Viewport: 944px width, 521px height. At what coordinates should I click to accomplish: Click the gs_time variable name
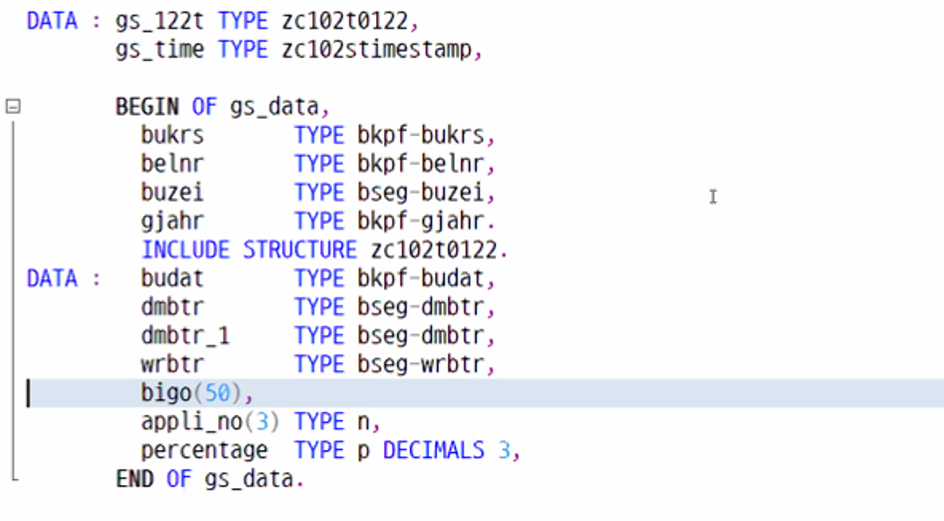[x=160, y=49]
